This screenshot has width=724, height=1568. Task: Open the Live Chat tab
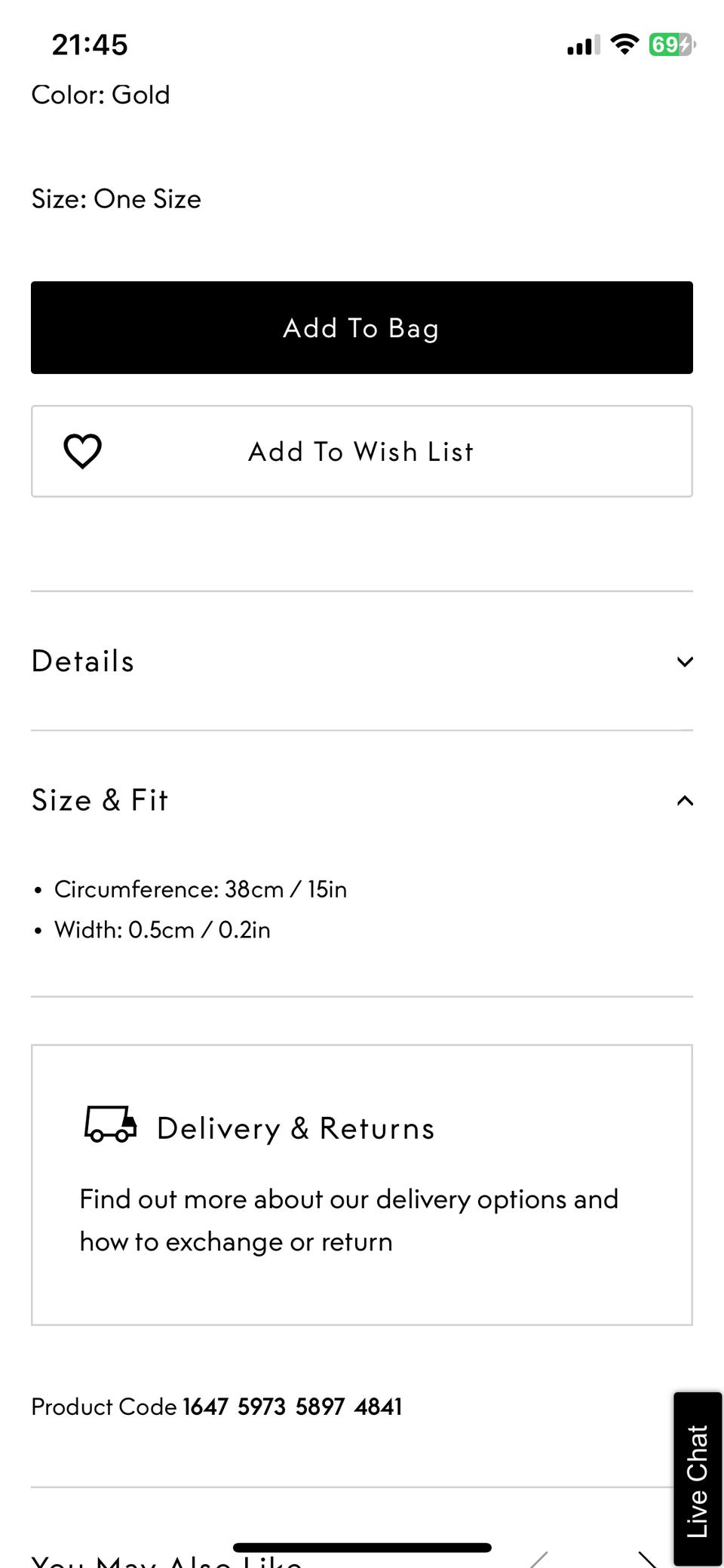pos(697,1480)
